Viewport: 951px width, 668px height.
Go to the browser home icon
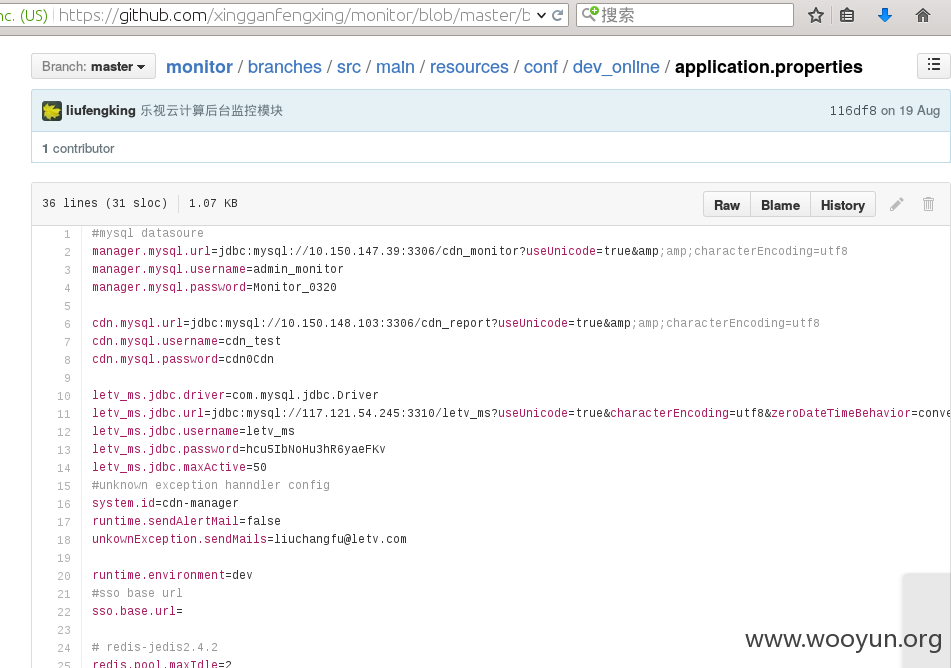[922, 15]
